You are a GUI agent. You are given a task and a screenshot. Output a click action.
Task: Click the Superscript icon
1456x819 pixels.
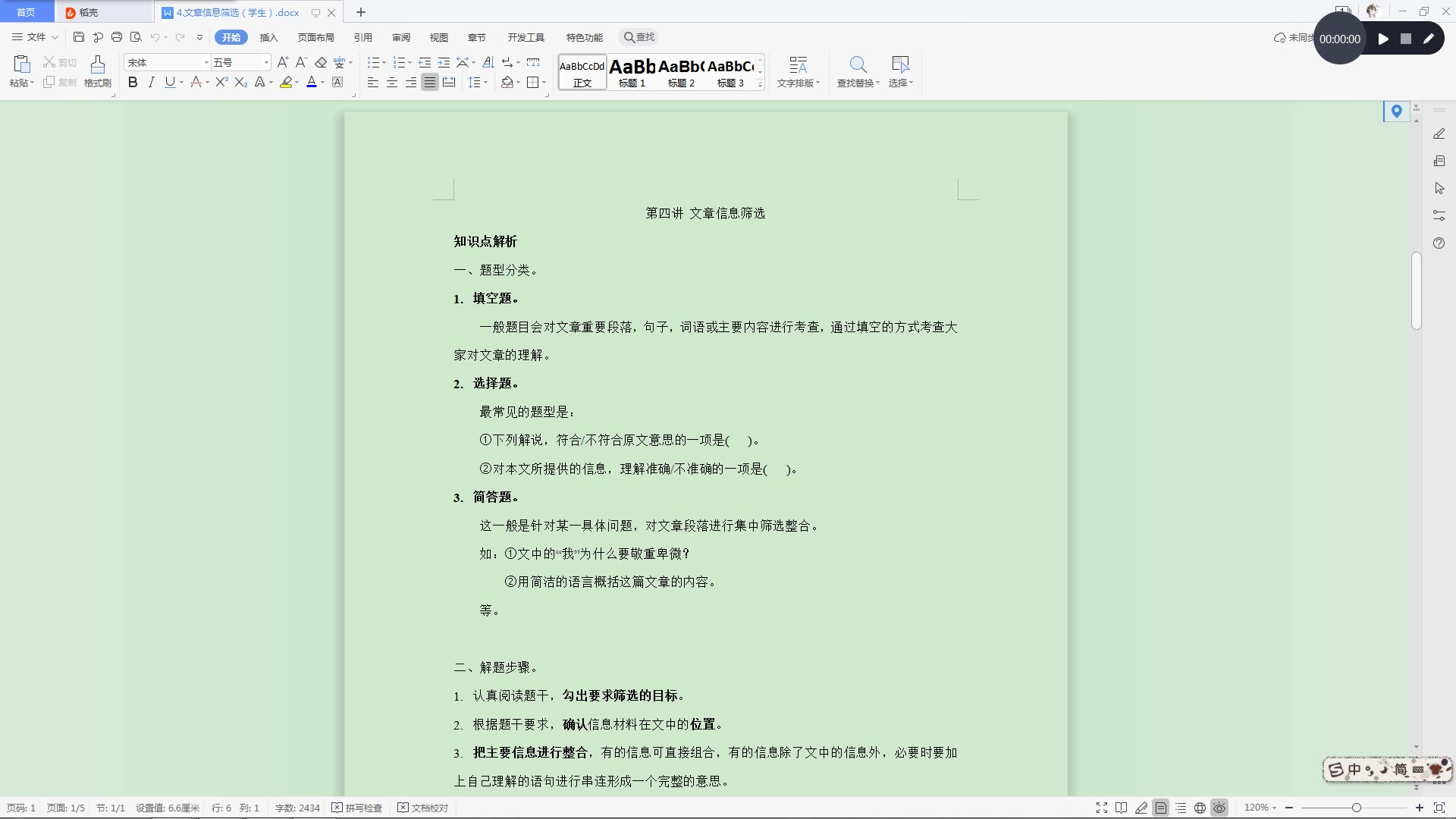[221, 83]
